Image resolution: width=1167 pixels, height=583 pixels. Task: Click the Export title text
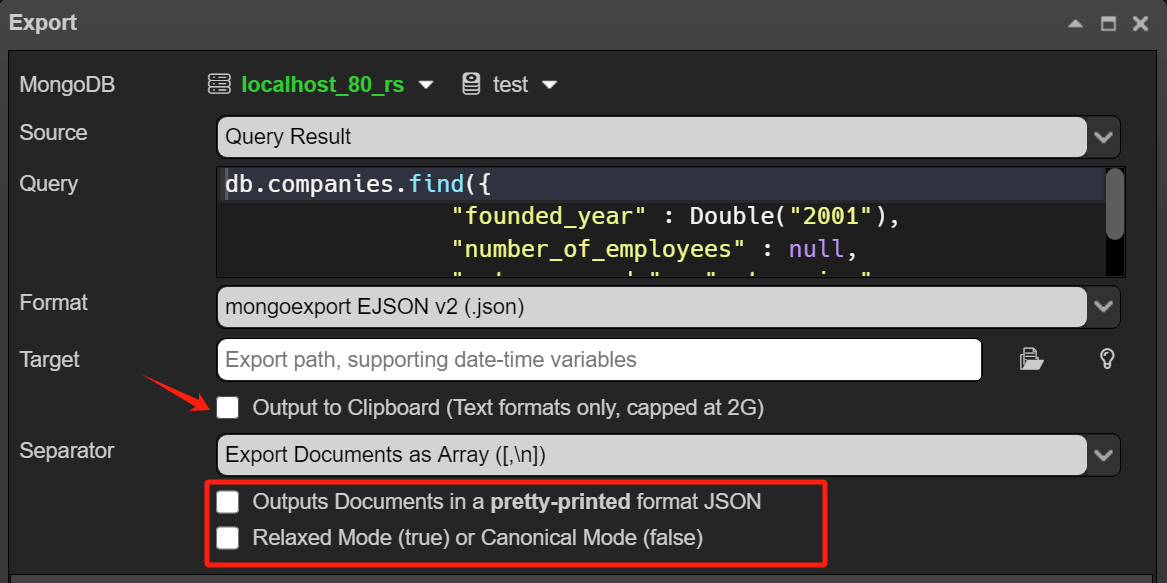(x=43, y=22)
